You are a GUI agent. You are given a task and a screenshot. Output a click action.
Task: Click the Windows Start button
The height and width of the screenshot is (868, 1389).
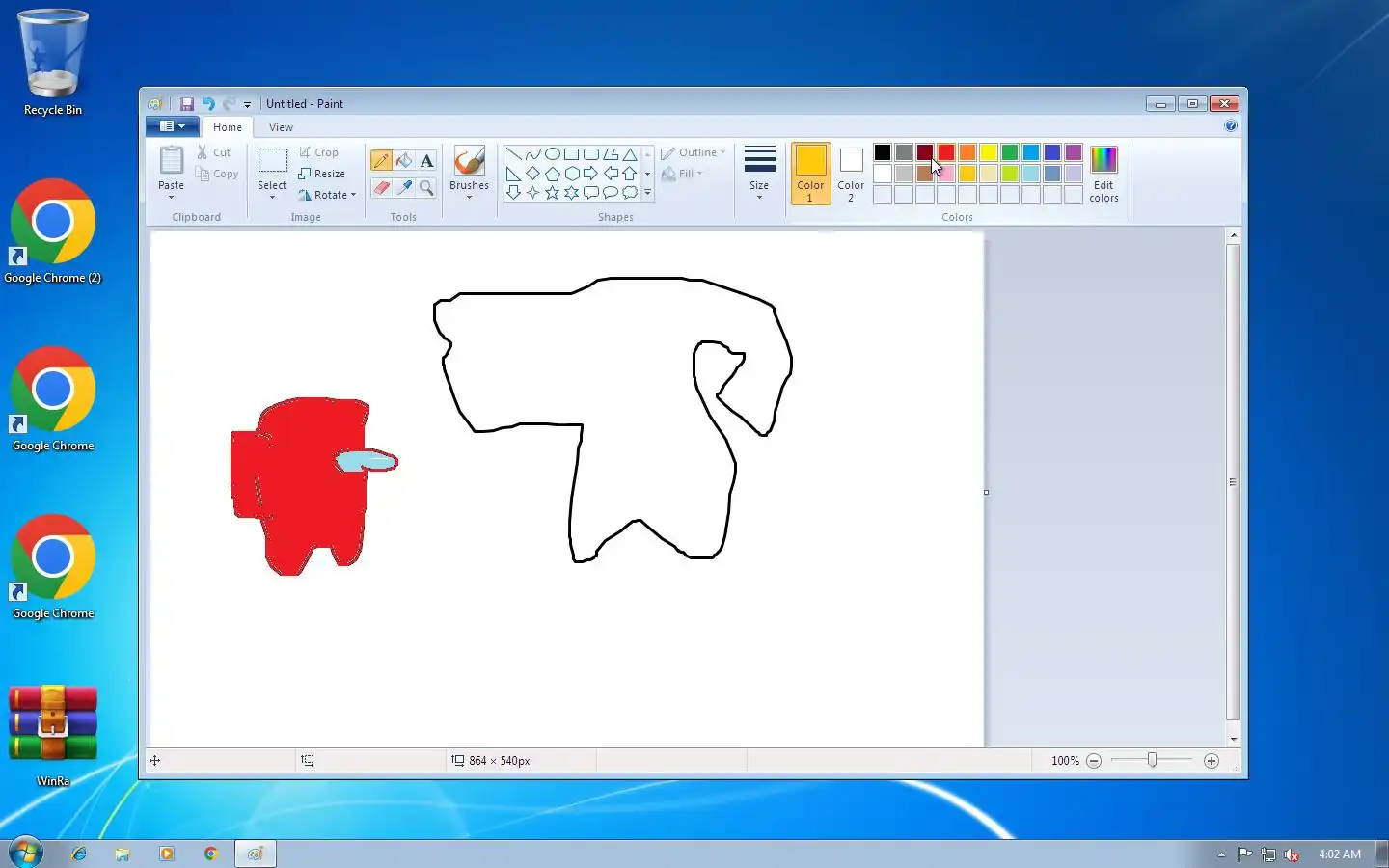pos(25,854)
